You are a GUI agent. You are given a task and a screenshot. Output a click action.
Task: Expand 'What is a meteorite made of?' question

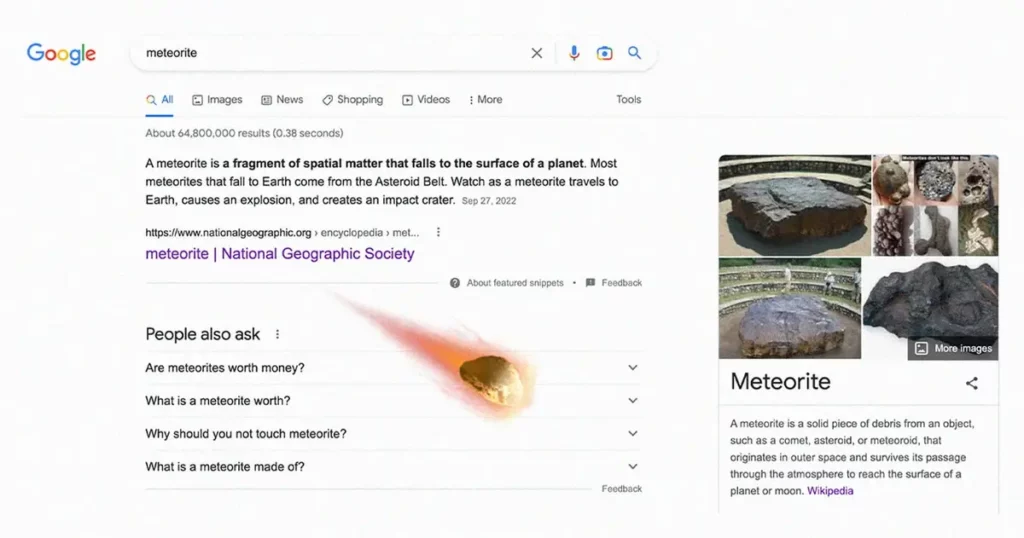click(393, 467)
